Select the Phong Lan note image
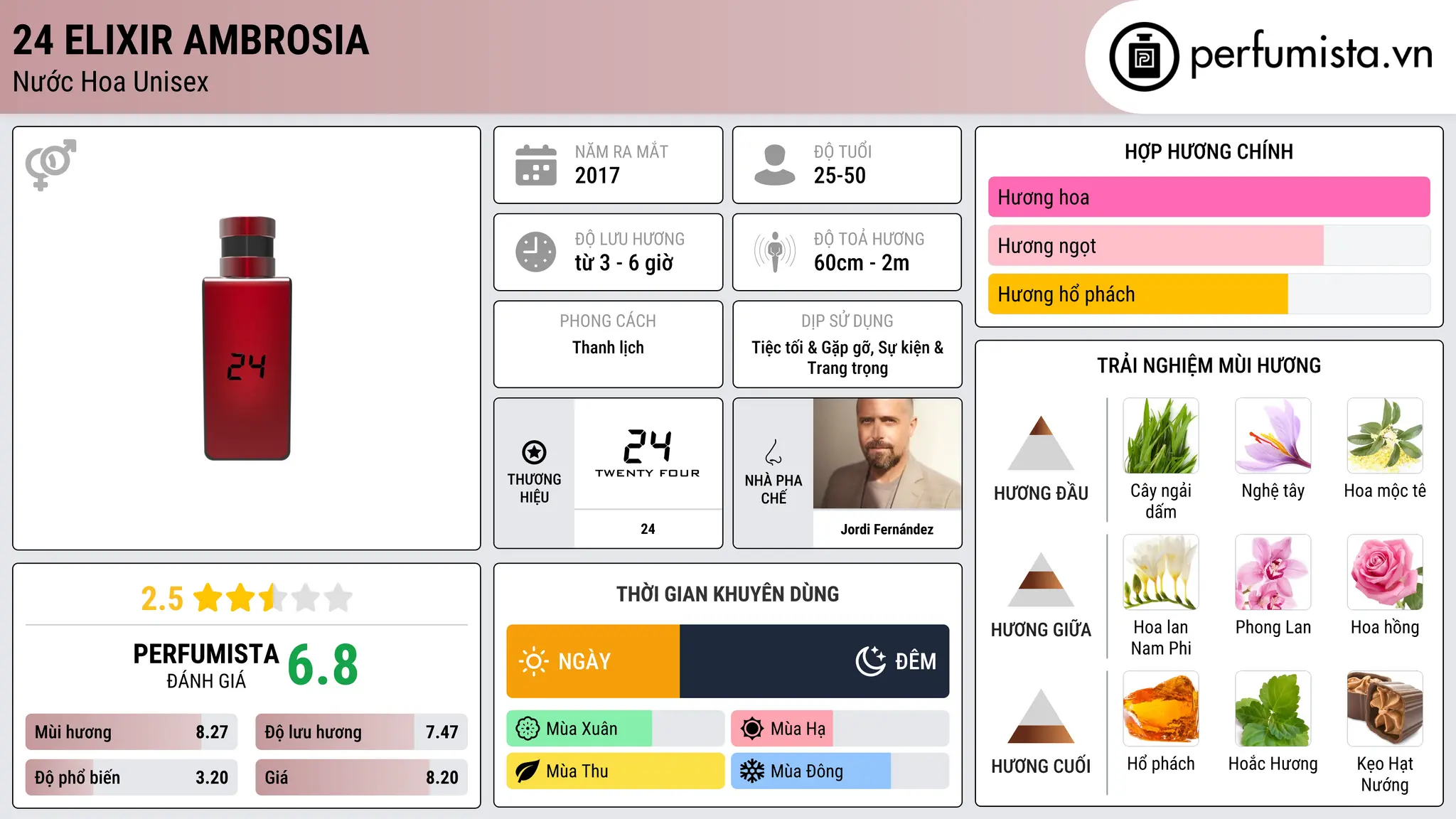Screen dimensions: 1456x819 [1273, 572]
